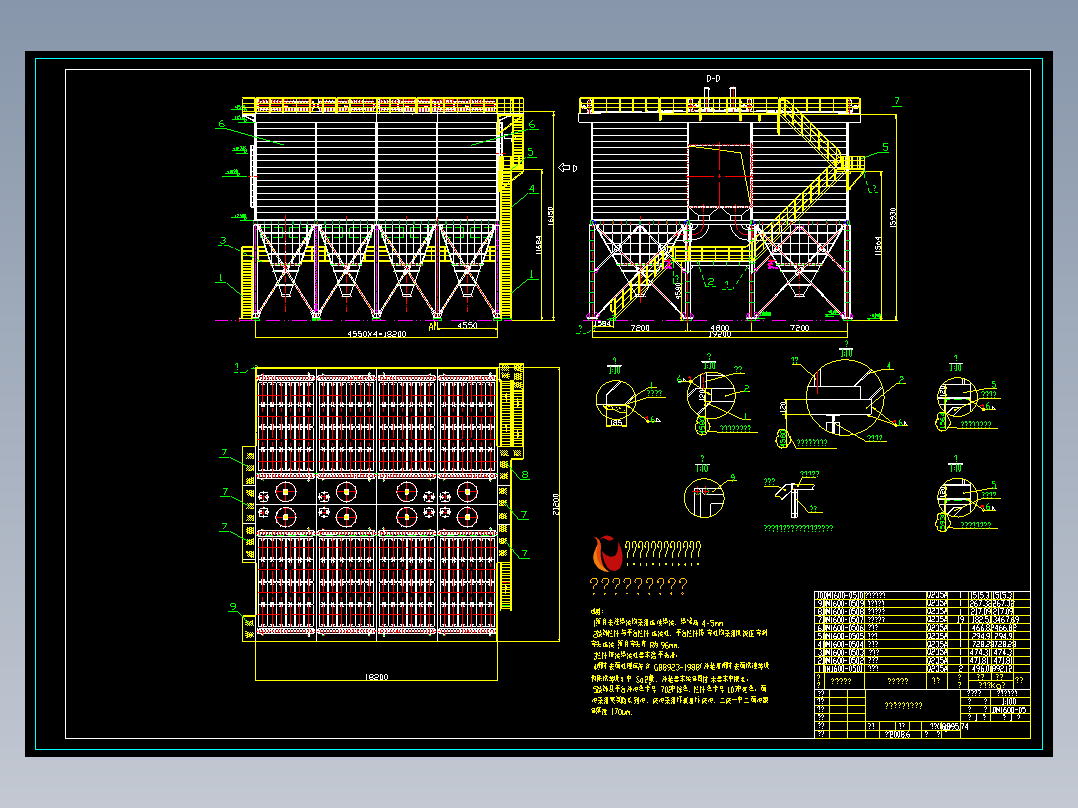Image resolution: width=1078 pixels, height=808 pixels.
Task: Select the largest detail circle with beam section
Action: [x=844, y=399]
